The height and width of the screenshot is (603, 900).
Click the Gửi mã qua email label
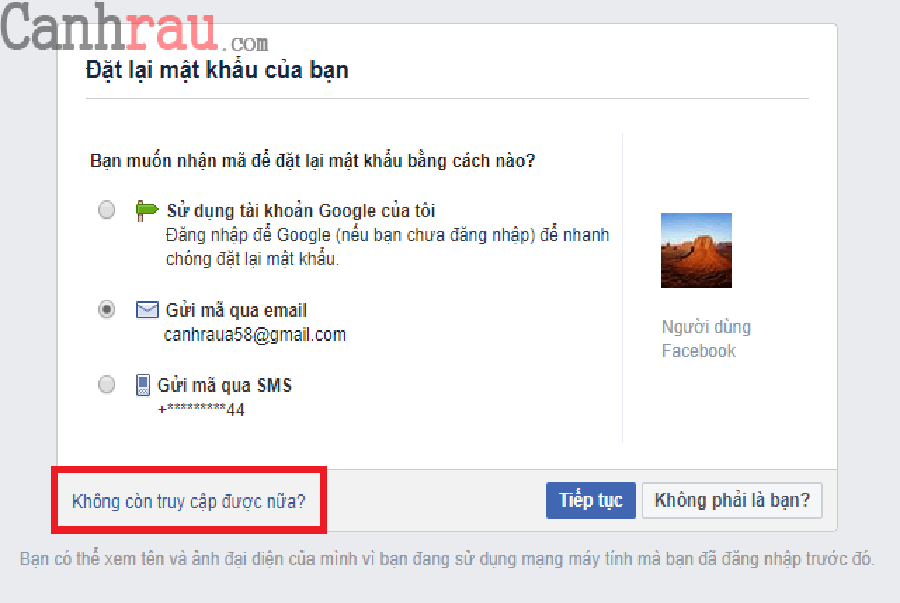point(236,310)
